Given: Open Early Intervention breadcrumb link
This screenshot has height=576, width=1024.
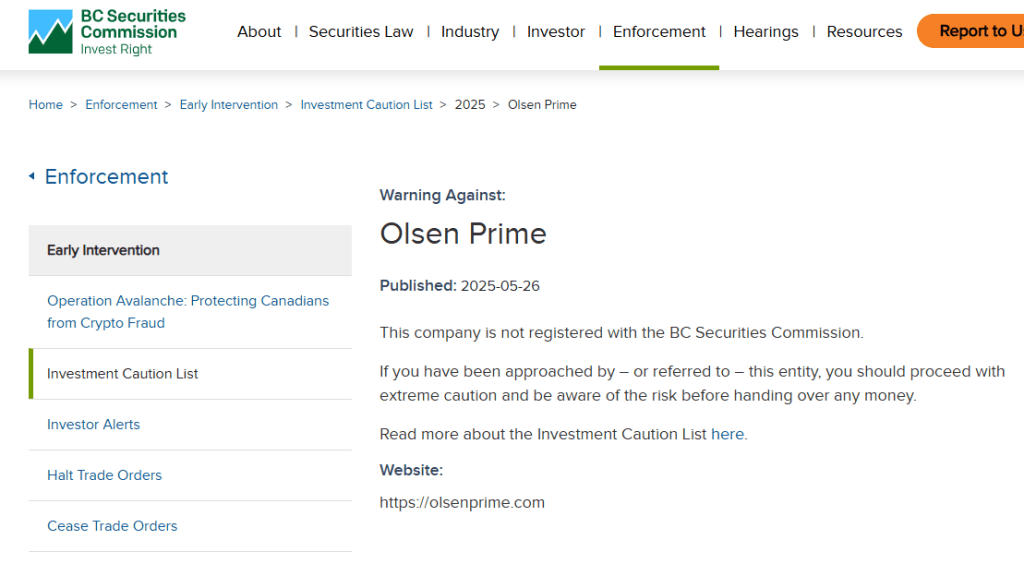Looking at the screenshot, I should [229, 104].
